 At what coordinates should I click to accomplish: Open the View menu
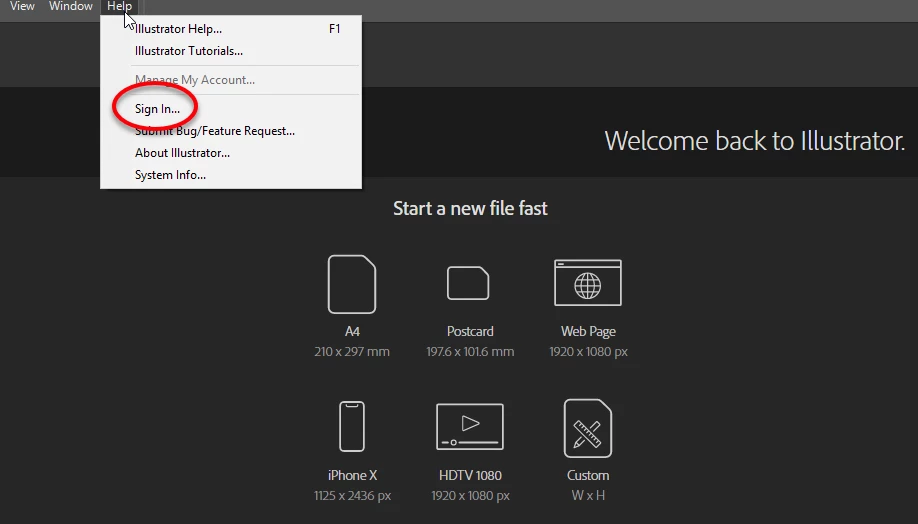coord(22,6)
